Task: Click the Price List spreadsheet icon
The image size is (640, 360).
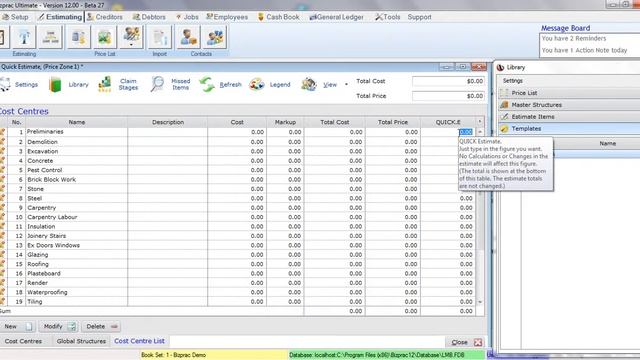Action: click(105, 38)
